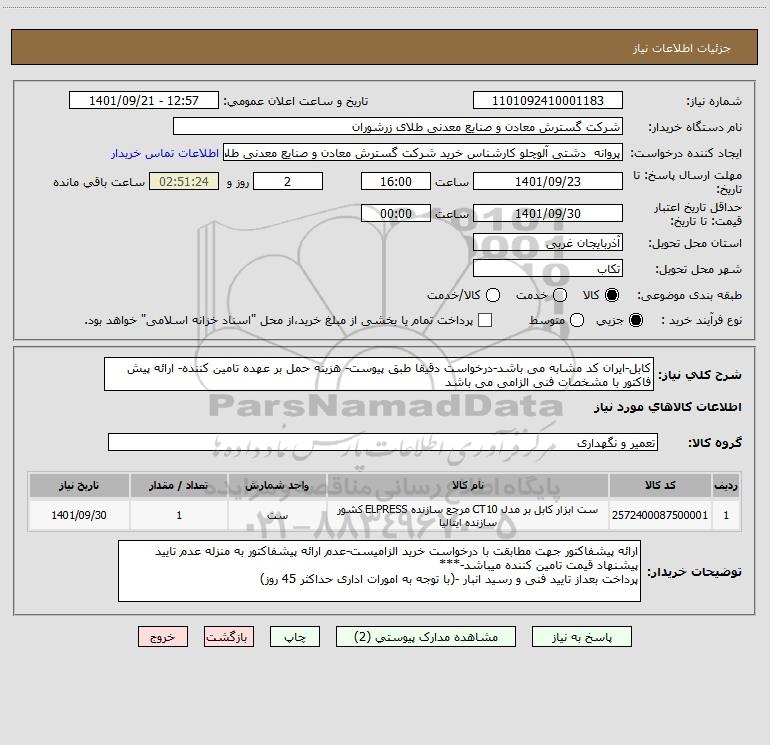The image size is (770, 745).
Task: Select the کالا radio button
Action: (x=612, y=295)
